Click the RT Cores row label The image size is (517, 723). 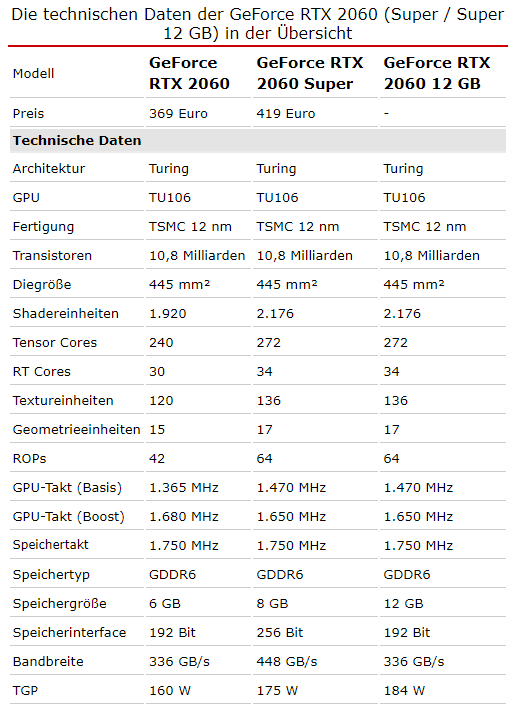(42, 372)
